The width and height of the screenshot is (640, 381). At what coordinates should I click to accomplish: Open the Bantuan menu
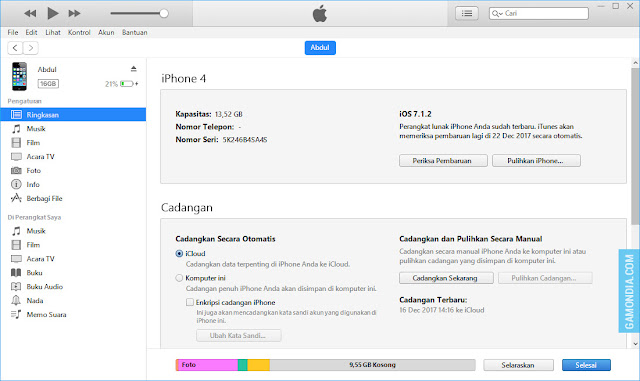(x=134, y=32)
